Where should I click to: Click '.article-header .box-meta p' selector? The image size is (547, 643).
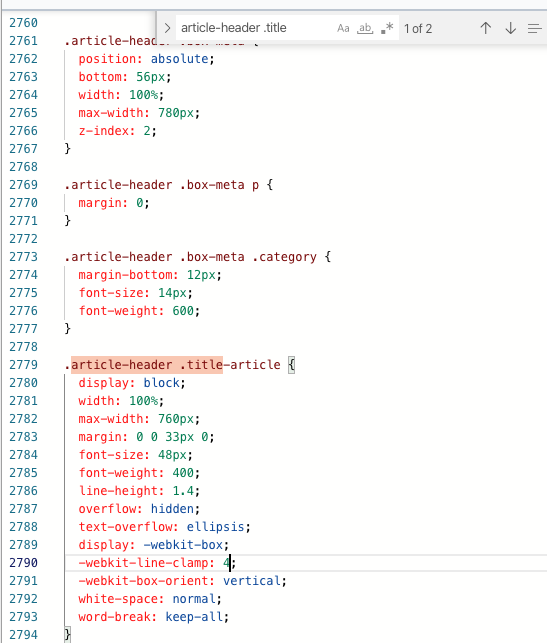(x=162, y=185)
